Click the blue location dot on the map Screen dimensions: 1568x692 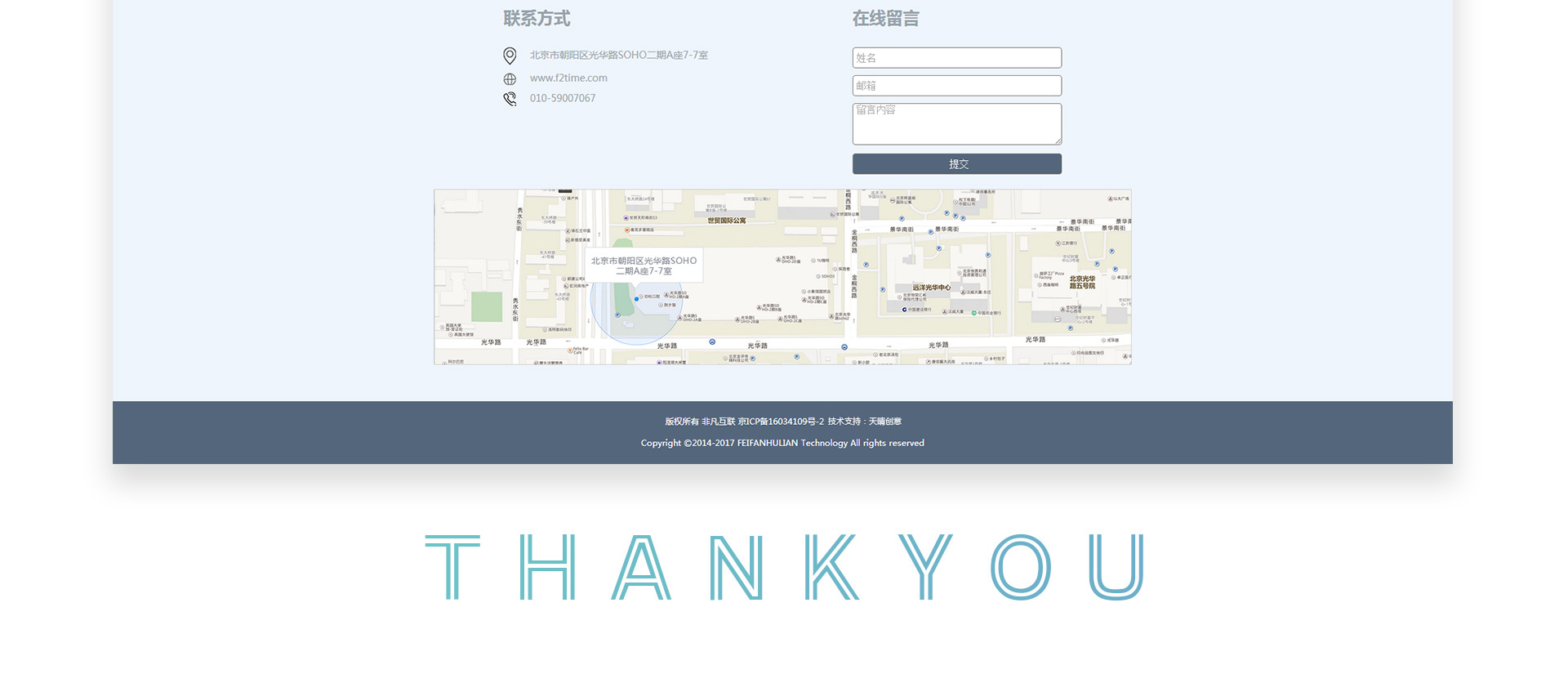[x=637, y=299]
